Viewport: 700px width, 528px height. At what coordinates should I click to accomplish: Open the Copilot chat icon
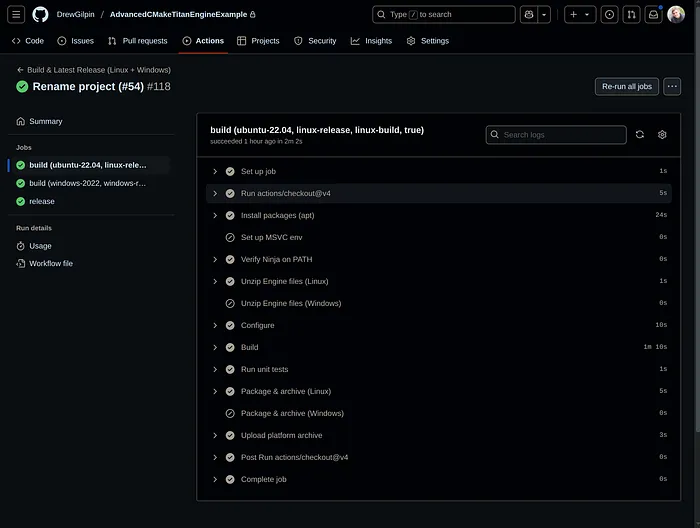(529, 14)
